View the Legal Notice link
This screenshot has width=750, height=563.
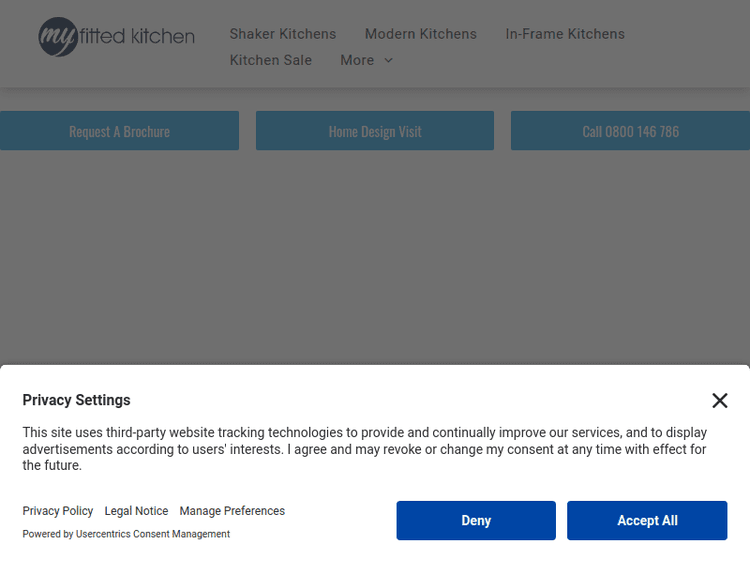pyautogui.click(x=136, y=511)
